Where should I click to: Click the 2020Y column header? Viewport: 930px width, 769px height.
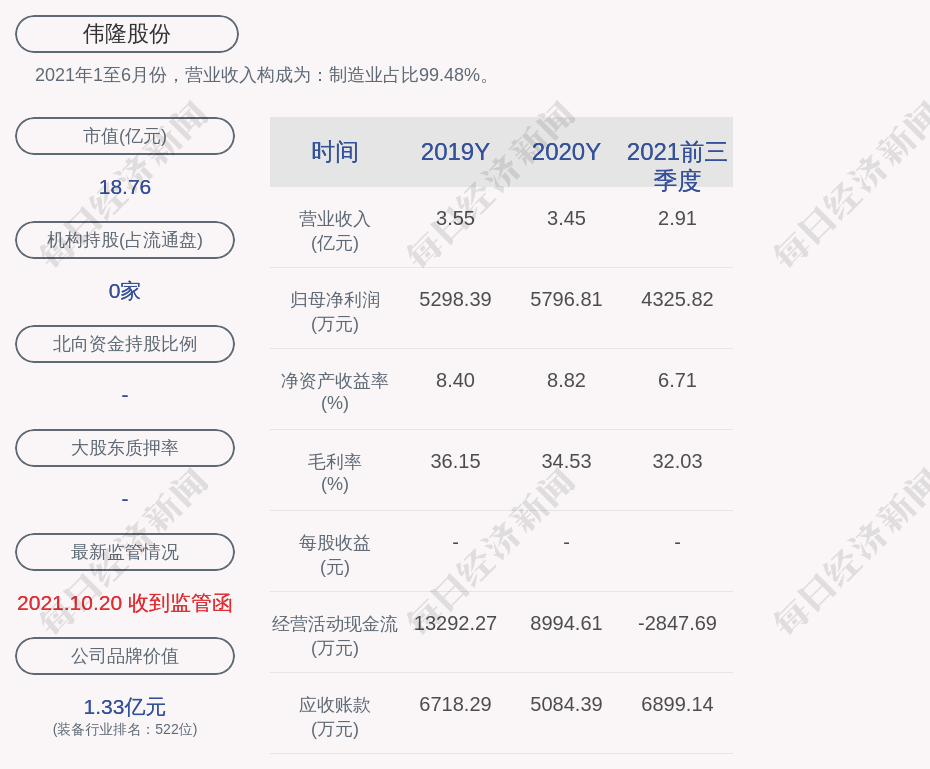point(566,152)
